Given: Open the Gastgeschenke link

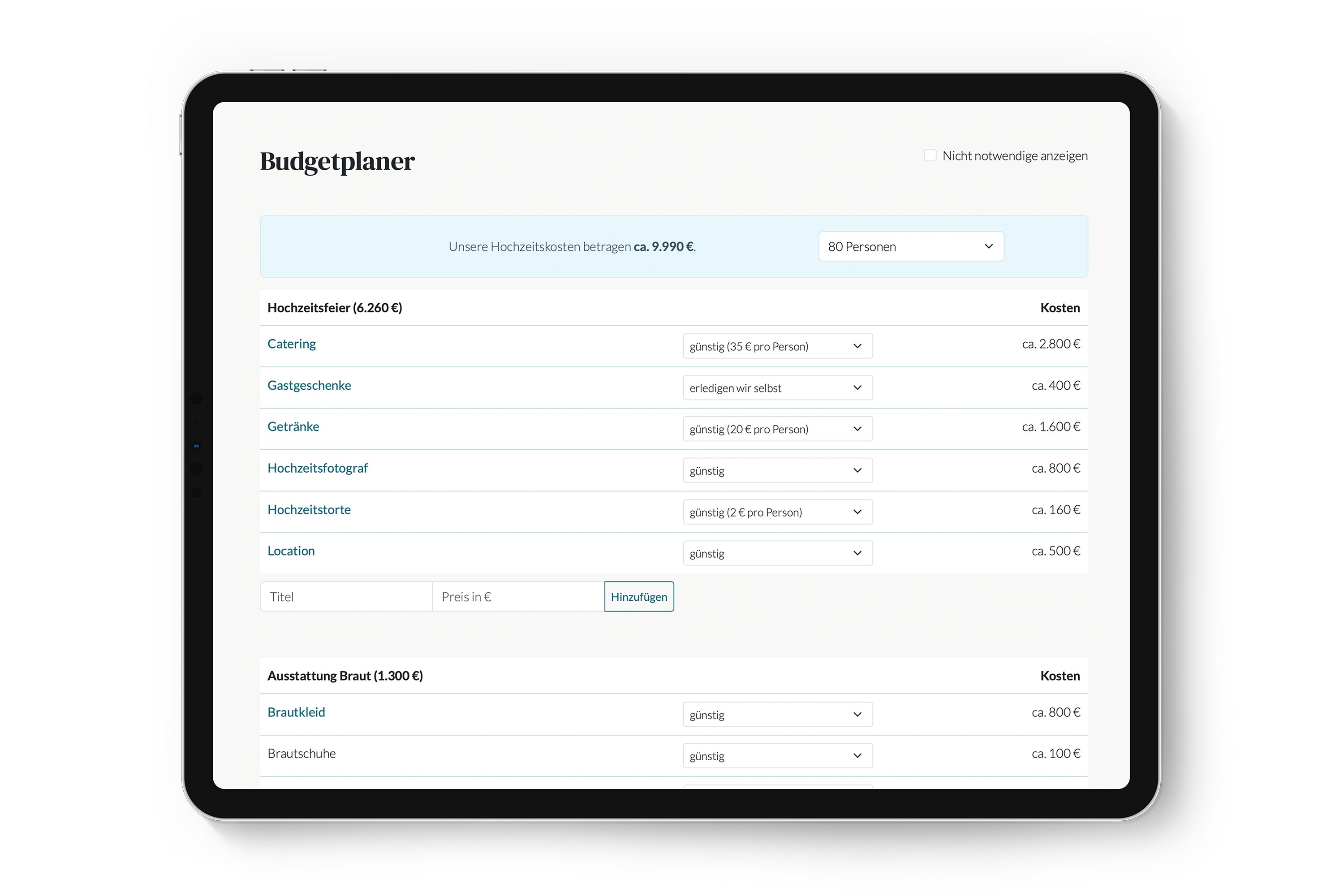Looking at the screenshot, I should [x=309, y=385].
